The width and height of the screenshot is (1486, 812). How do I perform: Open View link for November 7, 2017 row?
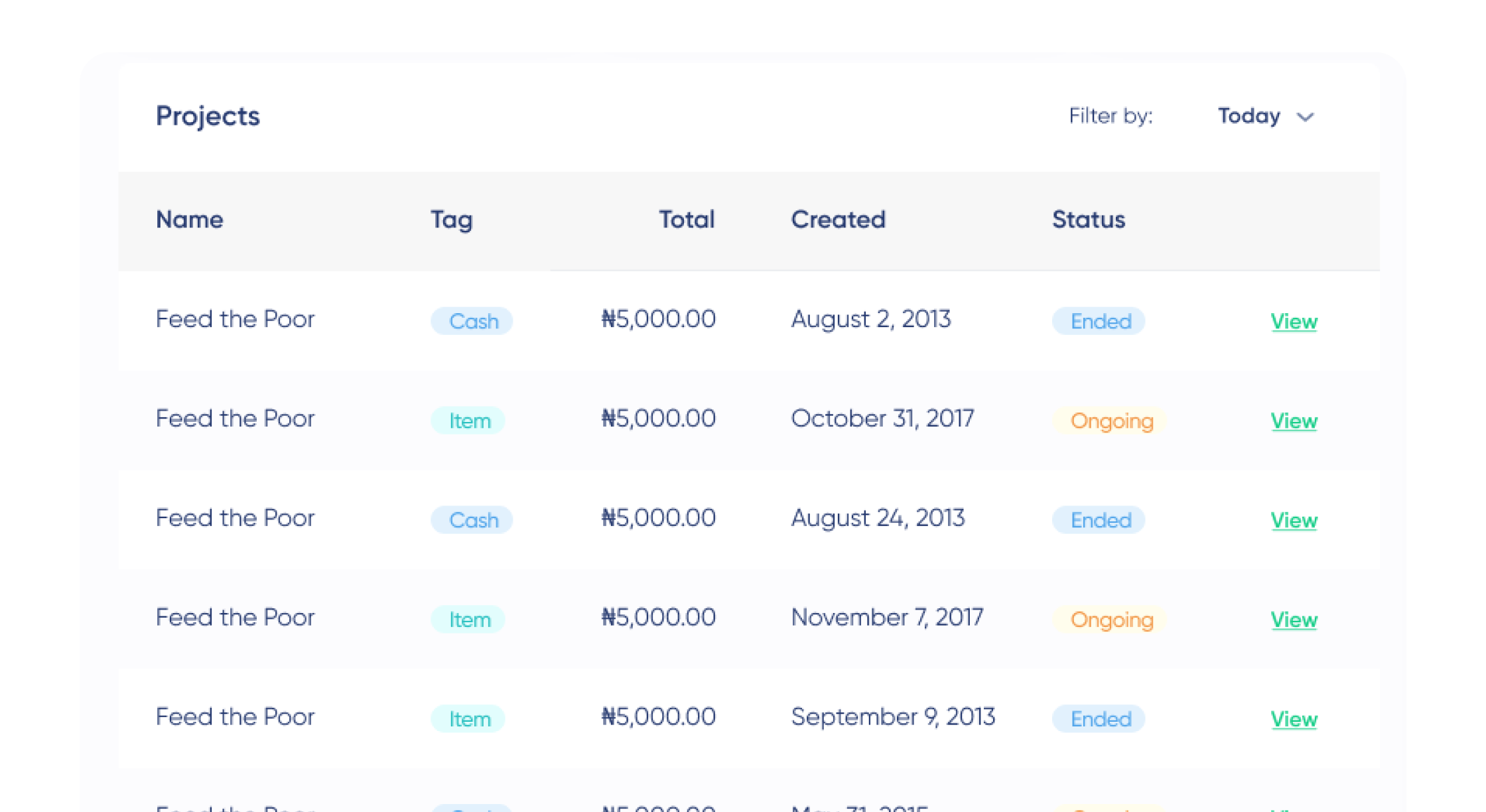1294,620
